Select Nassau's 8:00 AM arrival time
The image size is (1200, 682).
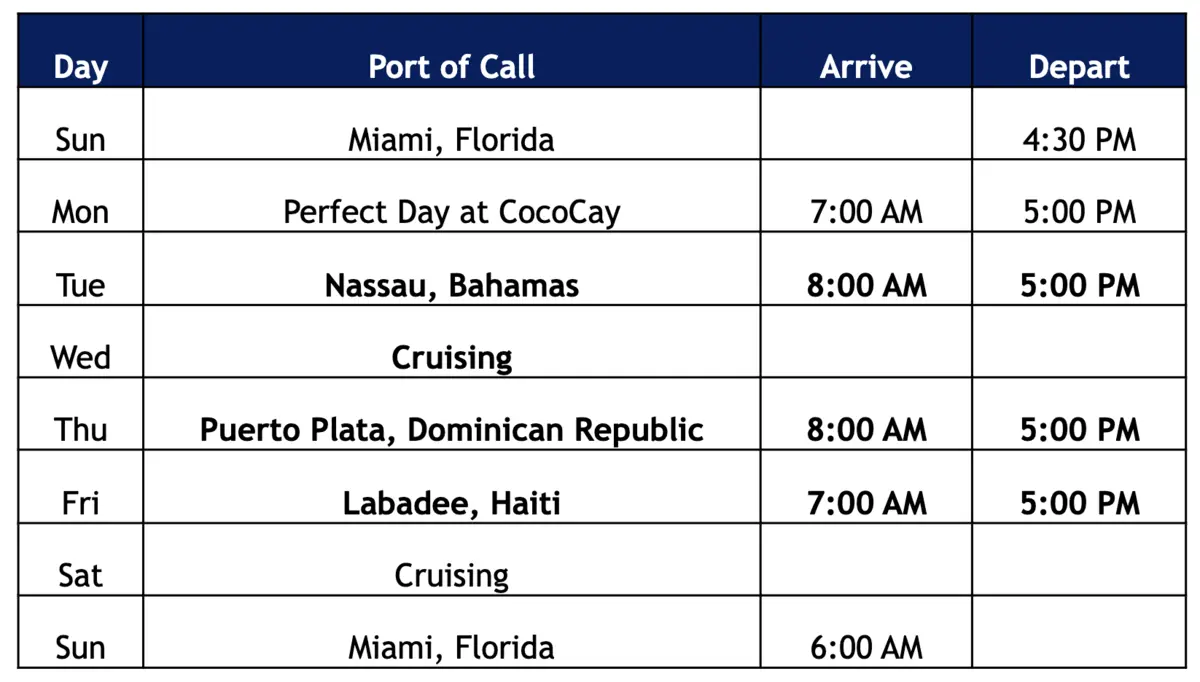866,285
